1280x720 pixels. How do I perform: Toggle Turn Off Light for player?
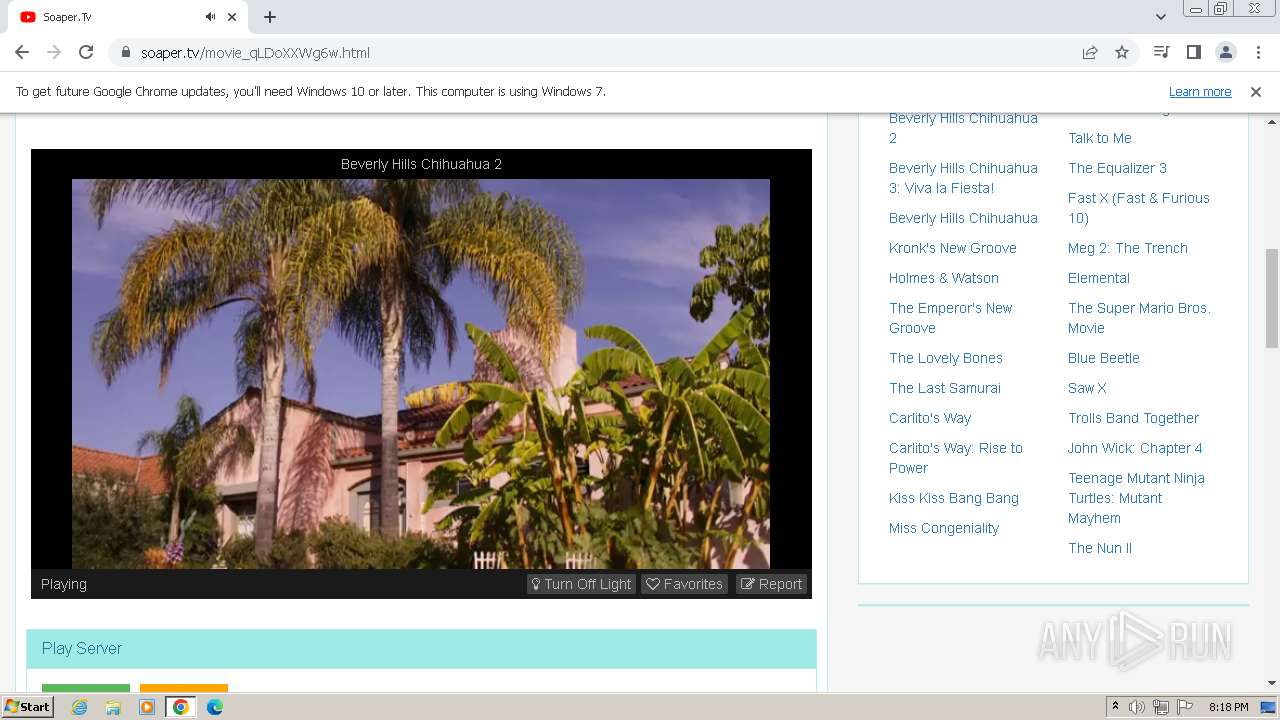581,584
